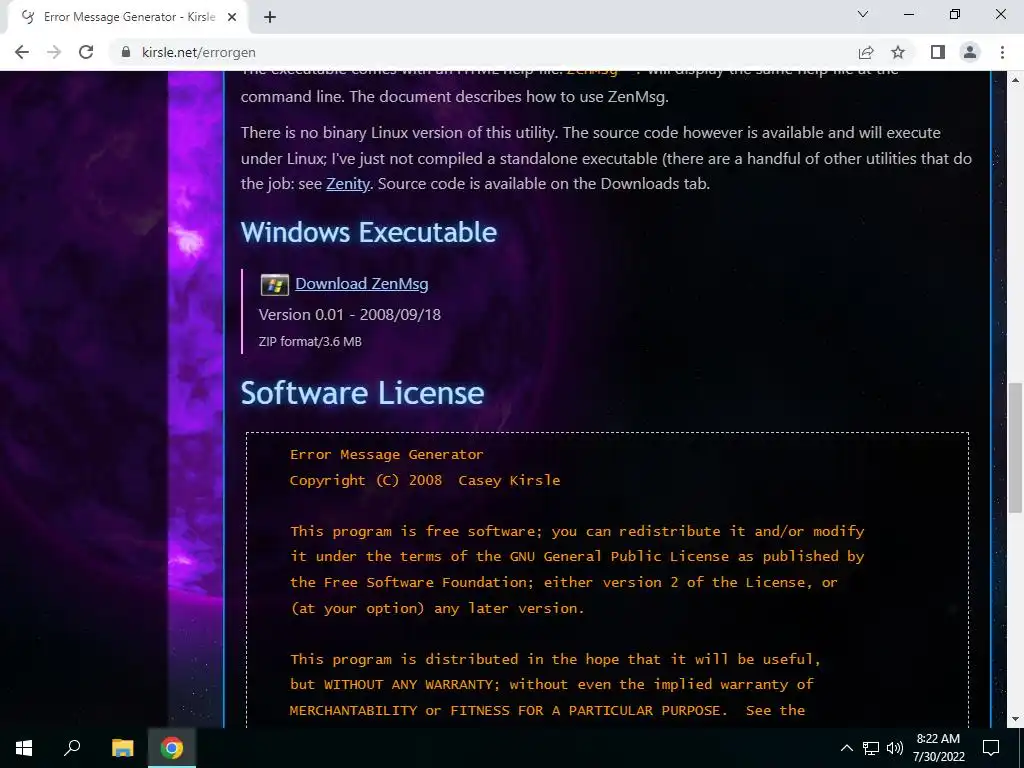Open the tab search chevron

tap(863, 14)
